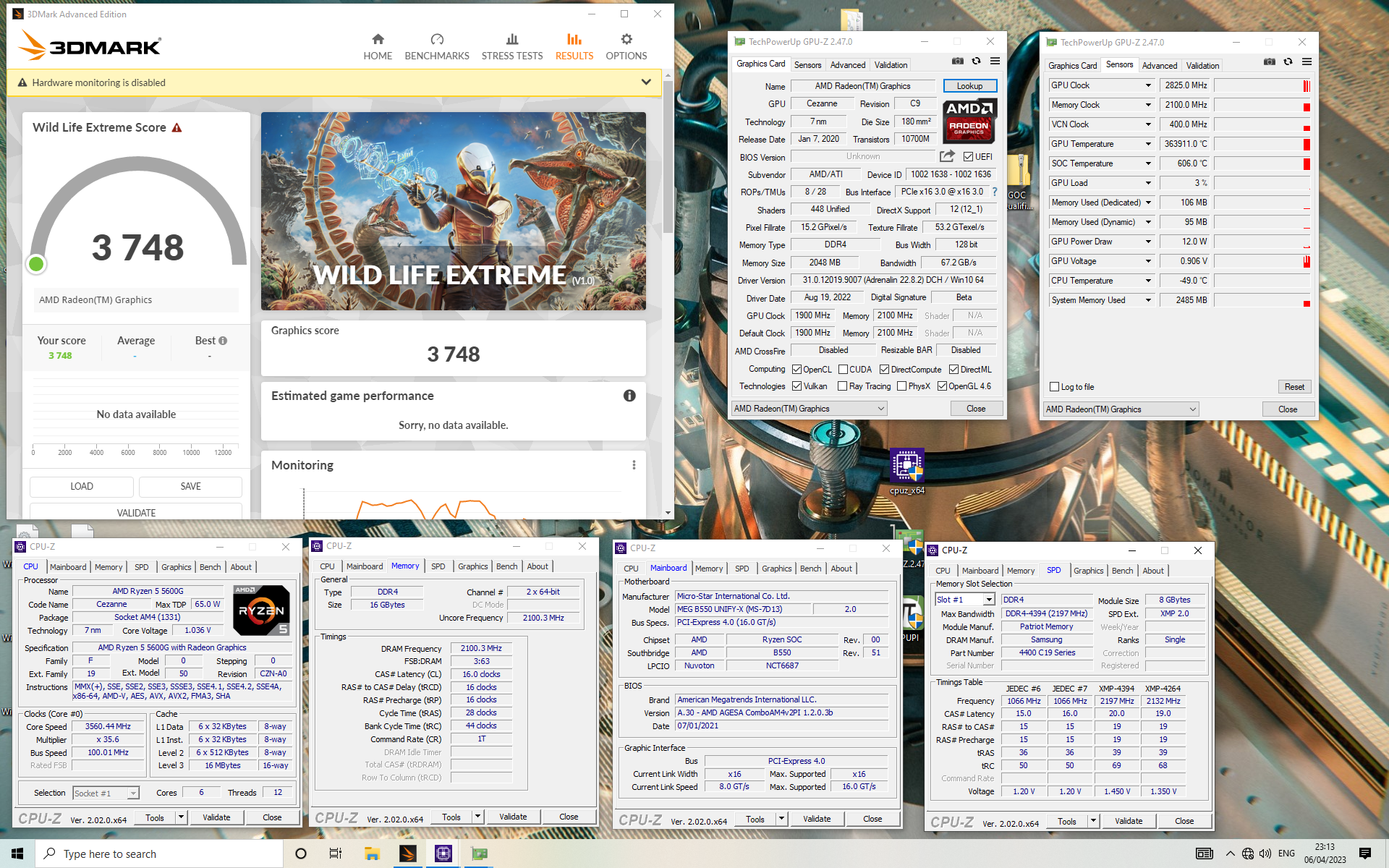Switch to Advanced tab in GPU-Z Graphics Card window
1389x868 pixels.
tap(847, 65)
